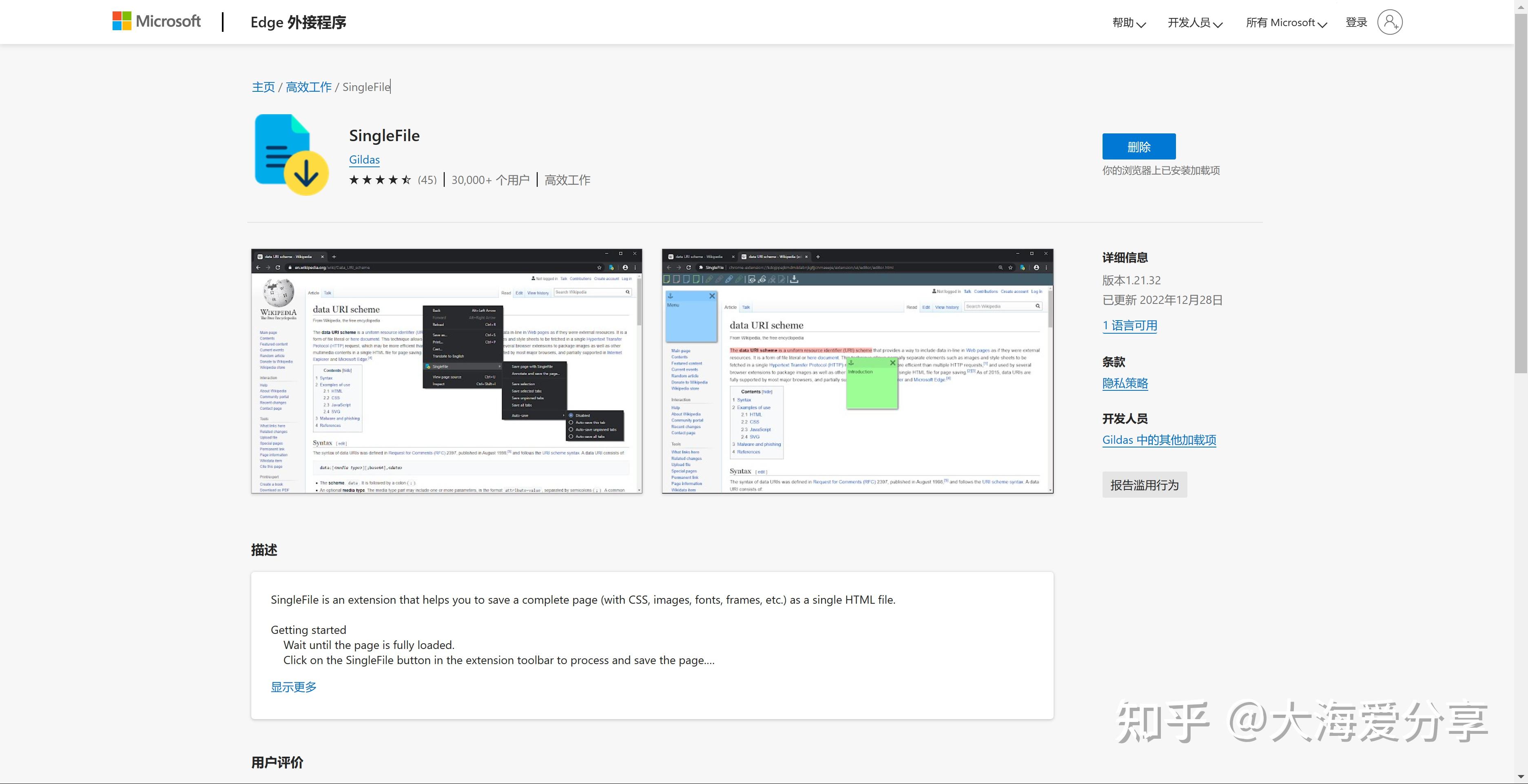This screenshot has height=784, width=1528.
Task: Open the second annotation editor screenshot
Action: click(857, 371)
